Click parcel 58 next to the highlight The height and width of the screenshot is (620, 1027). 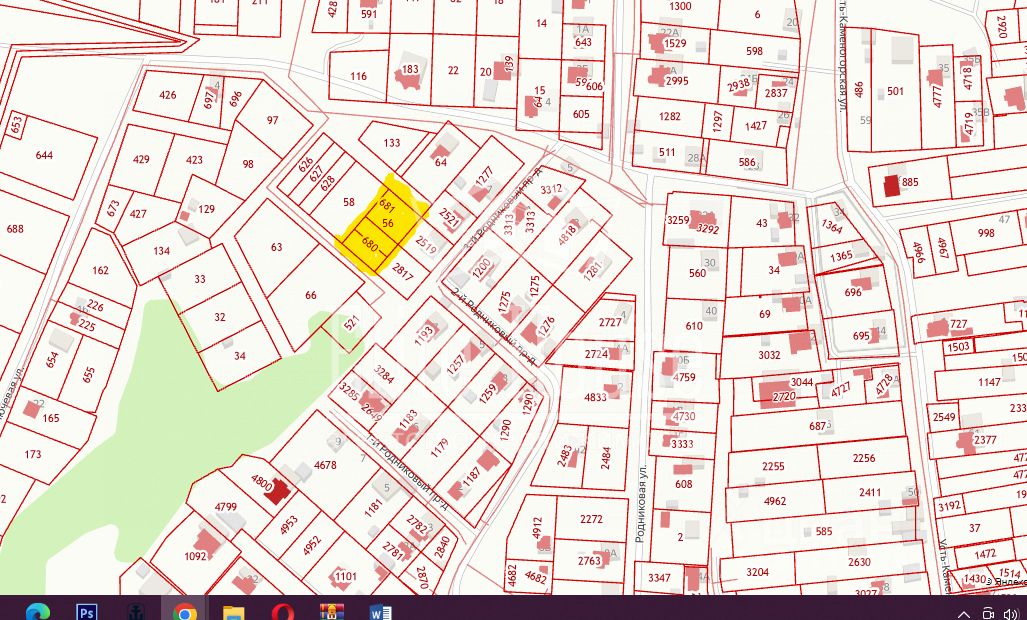(348, 202)
